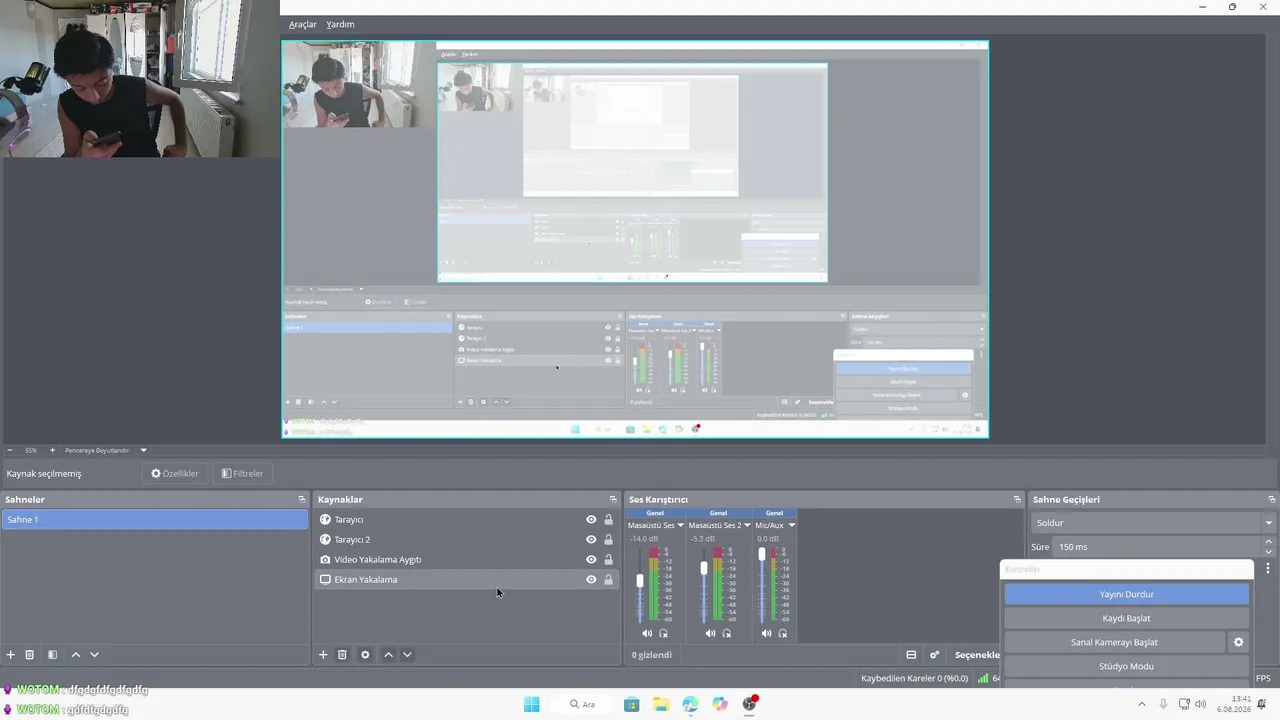Viewport: 1280px width, 720px height.
Task: Mute Masaüstü Ses channel
Action: [x=647, y=633]
